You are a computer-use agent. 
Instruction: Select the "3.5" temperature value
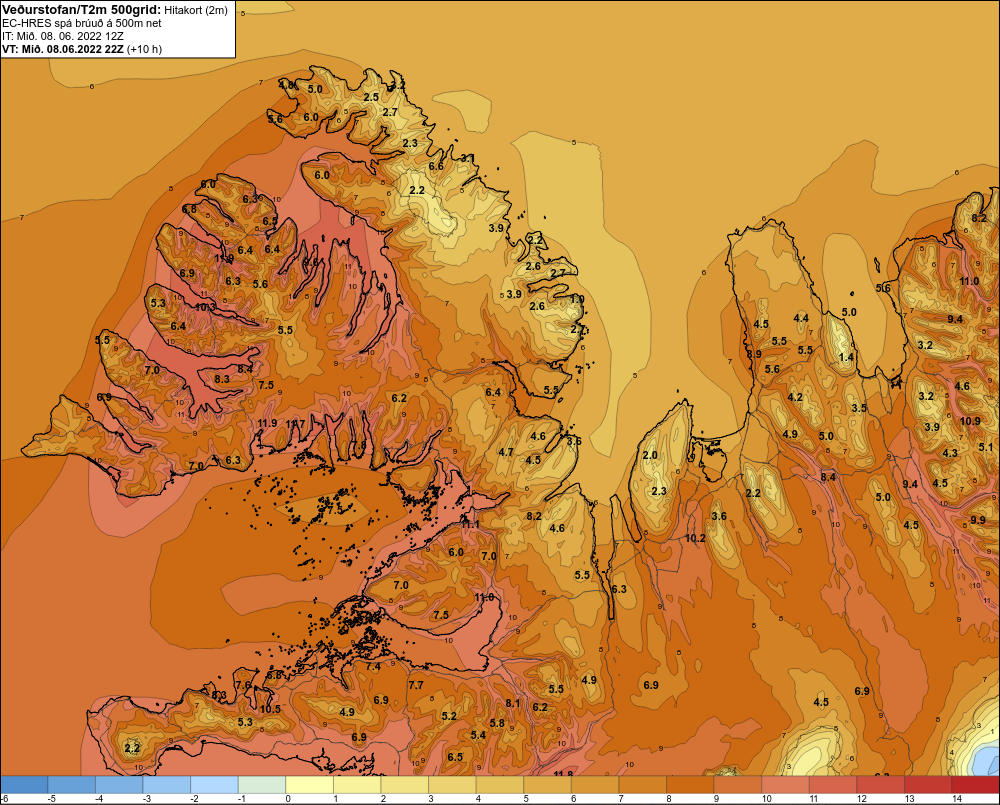pos(859,408)
